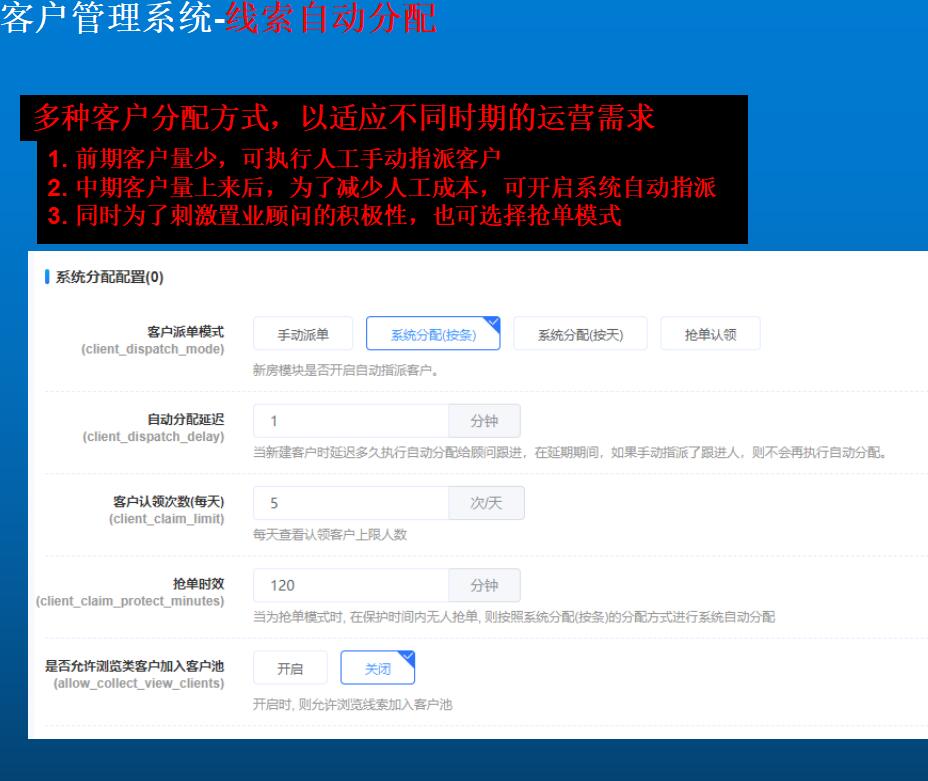The width and height of the screenshot is (928, 781).
Task: Enable browsing clients with 开启 button
Action: [290, 669]
